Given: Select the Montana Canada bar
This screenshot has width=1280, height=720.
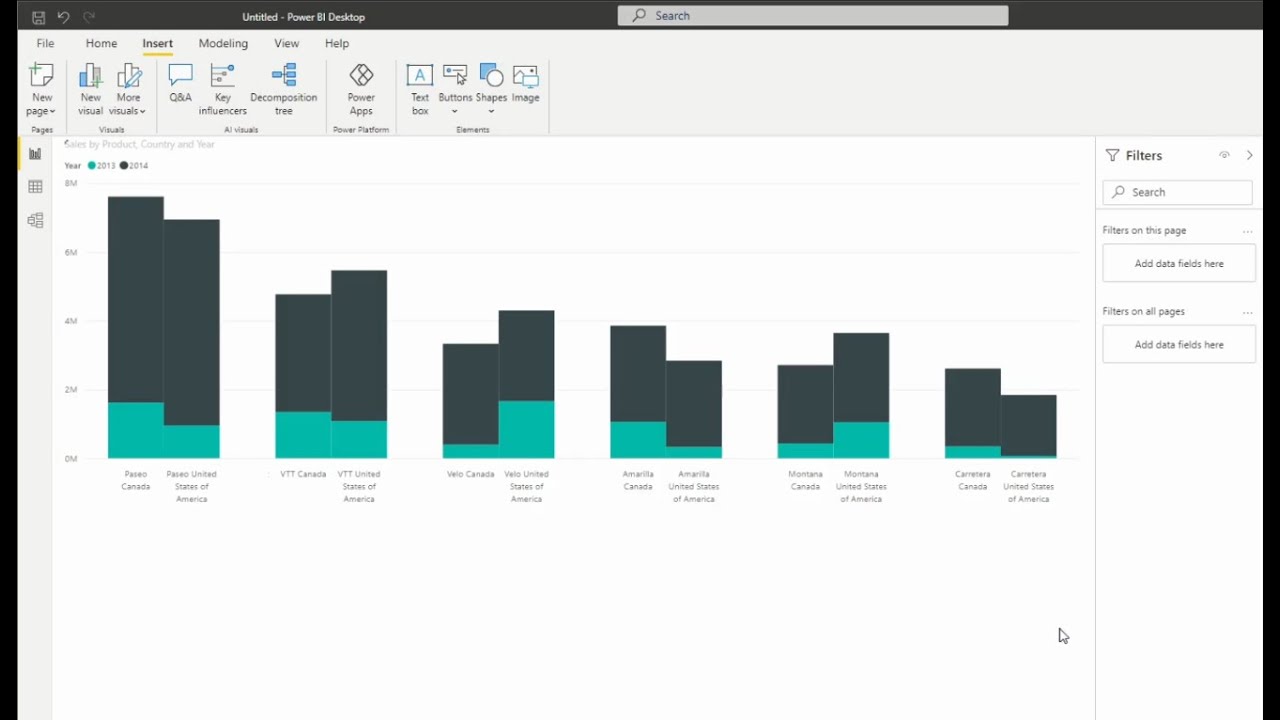Looking at the screenshot, I should [806, 411].
